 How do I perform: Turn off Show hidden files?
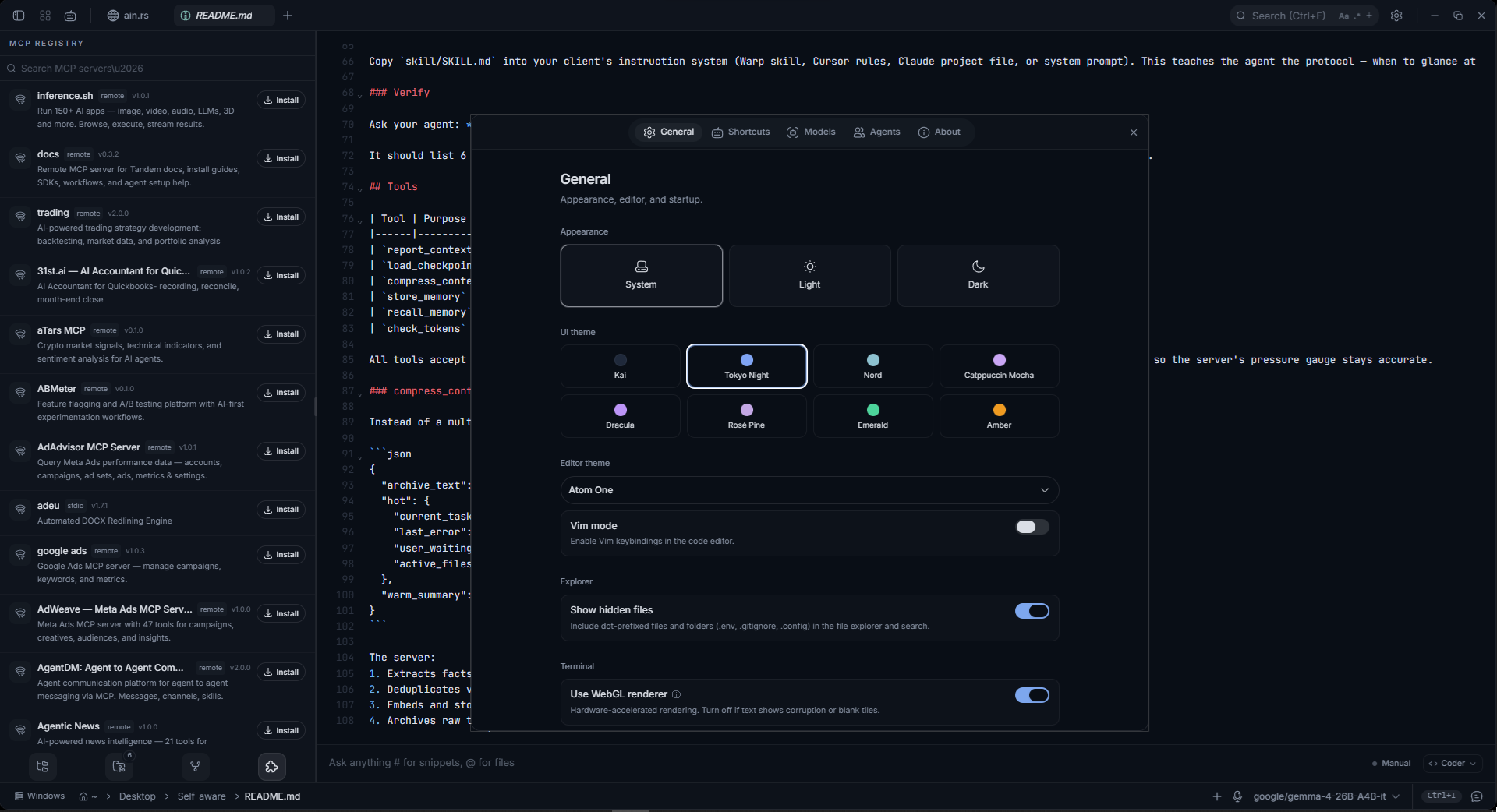point(1032,611)
